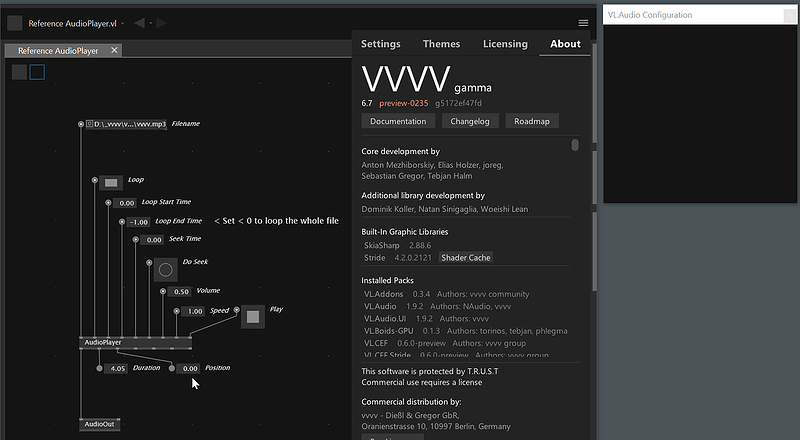Click the Do Seek bang button
The image size is (800, 440).
pos(165,270)
